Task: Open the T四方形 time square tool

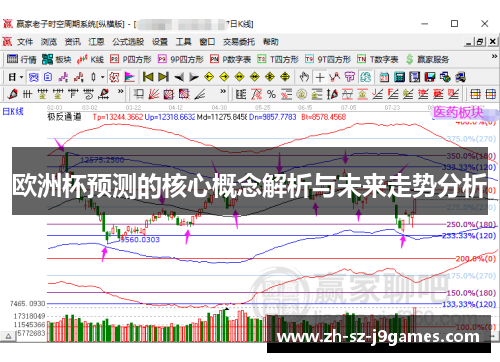Action: 278,59
